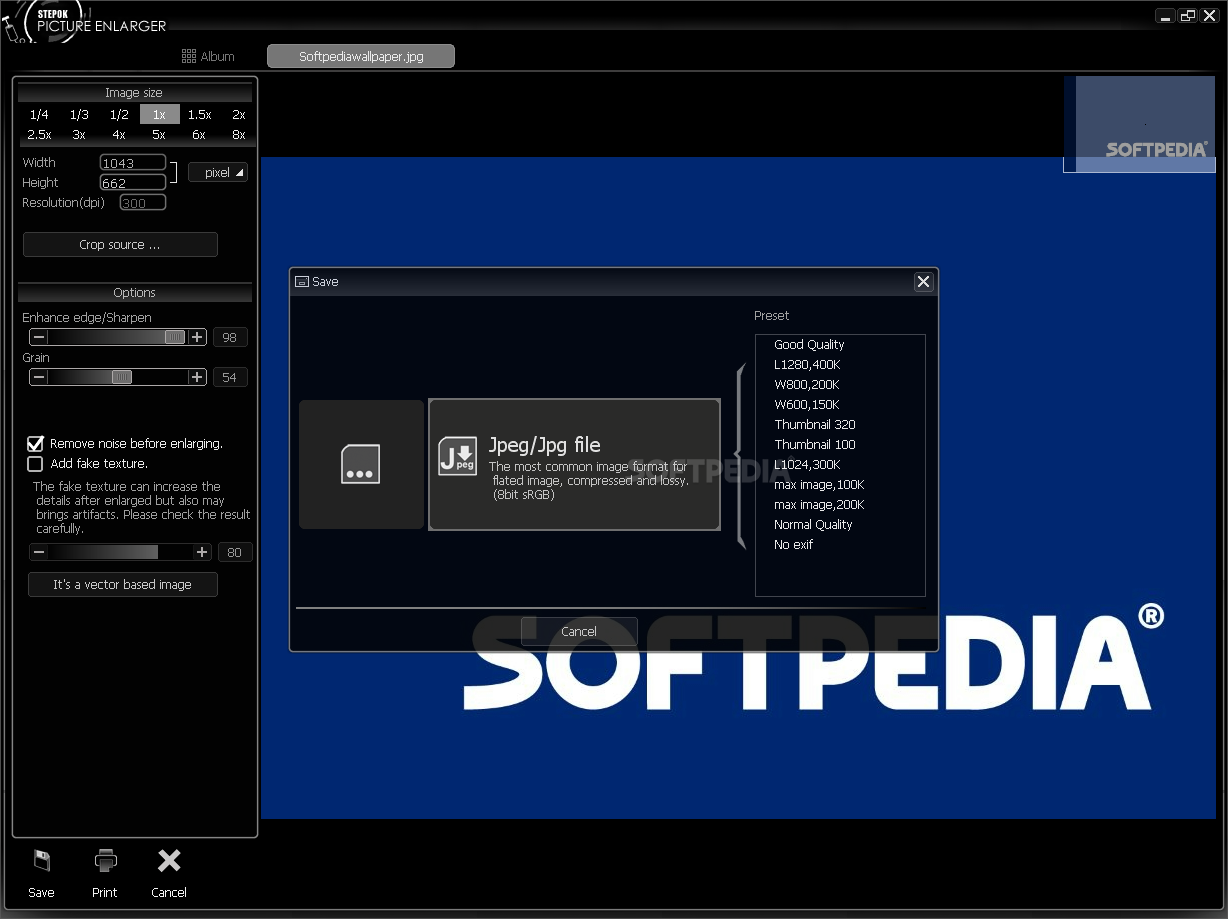Select 8x image size
Image resolution: width=1228 pixels, height=919 pixels.
click(x=239, y=134)
